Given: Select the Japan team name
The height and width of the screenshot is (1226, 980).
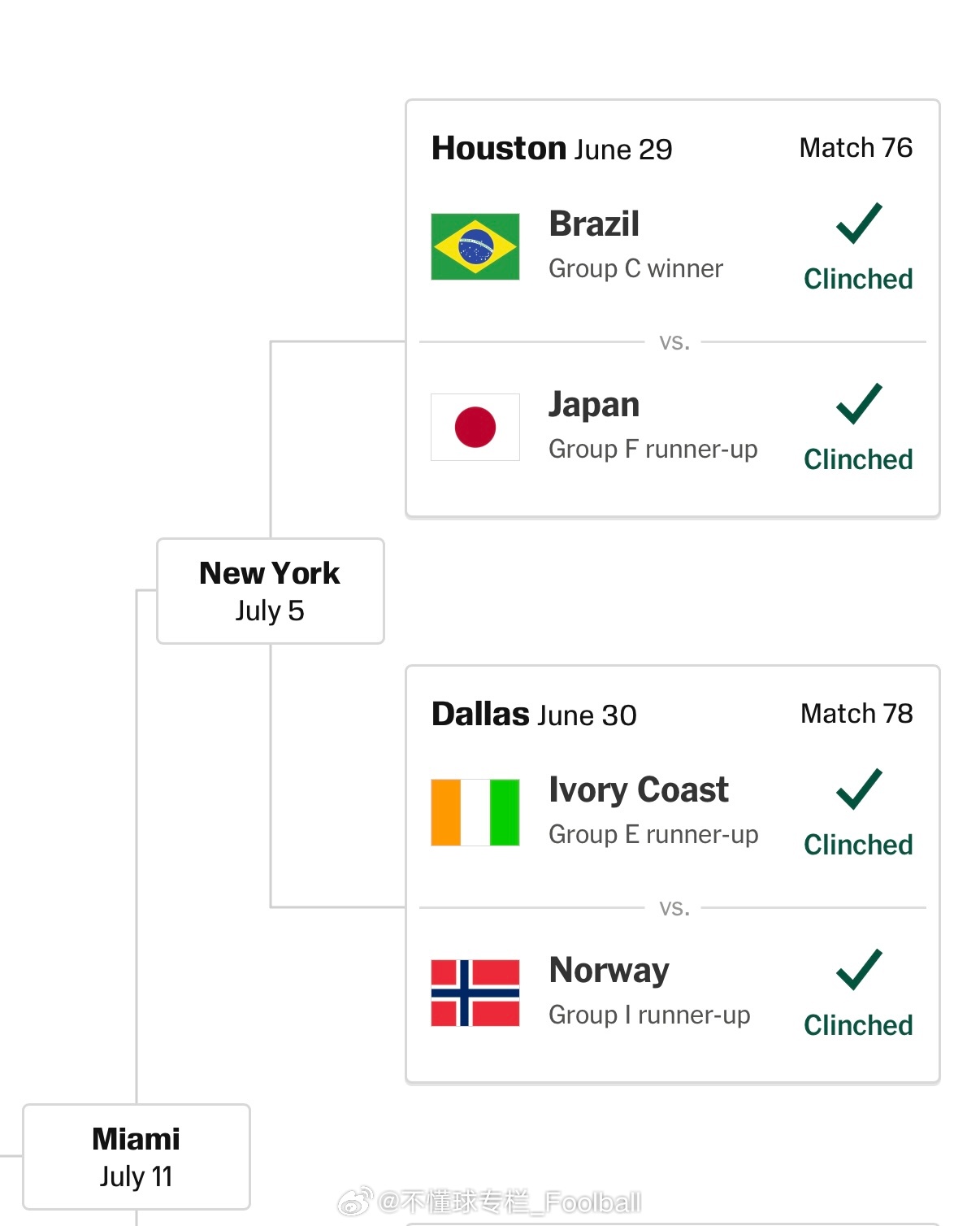Looking at the screenshot, I should point(594,406).
